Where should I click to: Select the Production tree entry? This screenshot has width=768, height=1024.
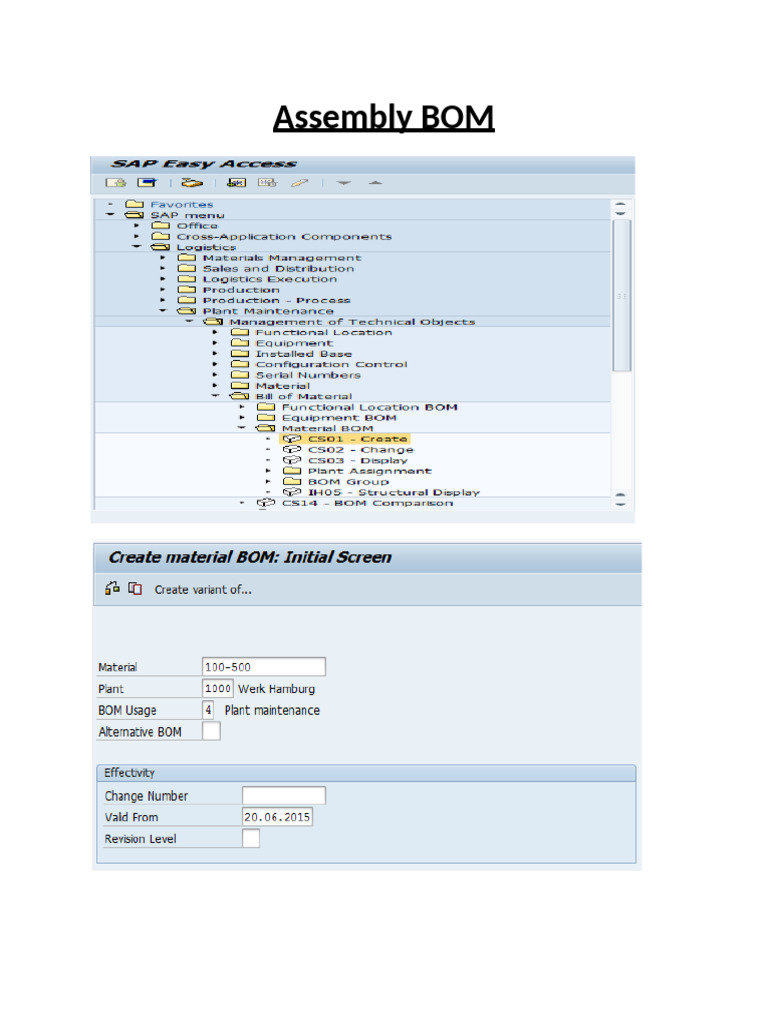[241, 290]
